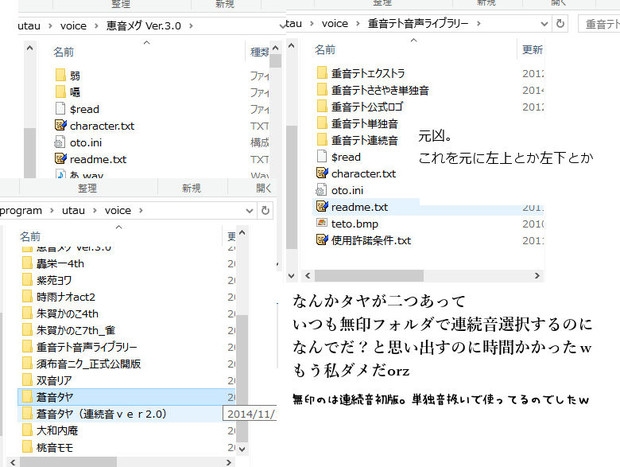
Task: Select the 朱賀かのこ7th_雀 folder icon
Action: pyautogui.click(x=27, y=330)
